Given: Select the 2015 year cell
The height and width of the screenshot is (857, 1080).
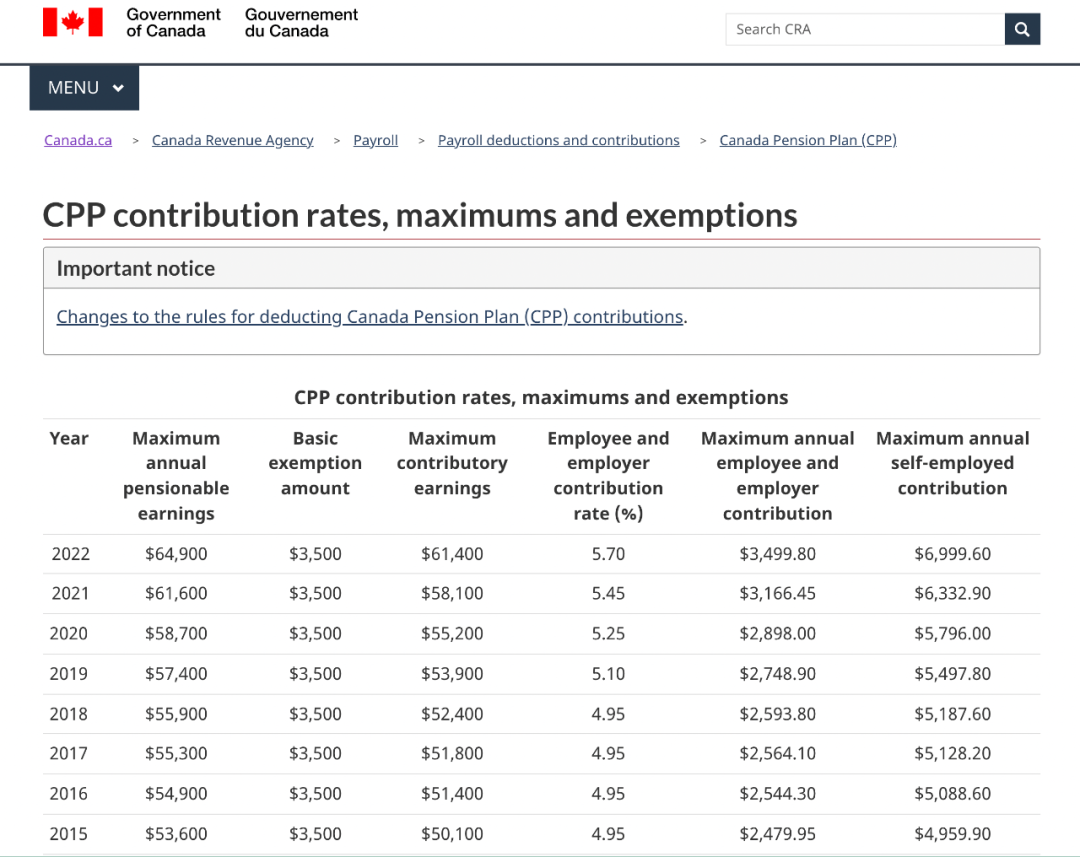Looking at the screenshot, I should point(69,834).
